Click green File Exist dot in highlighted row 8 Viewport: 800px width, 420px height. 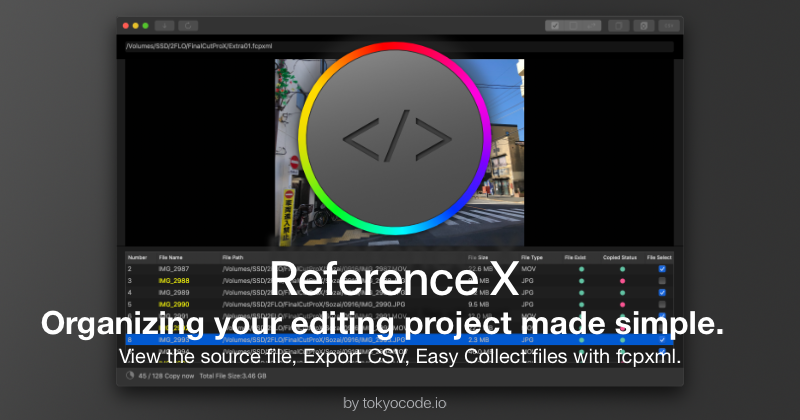pyautogui.click(x=581, y=339)
